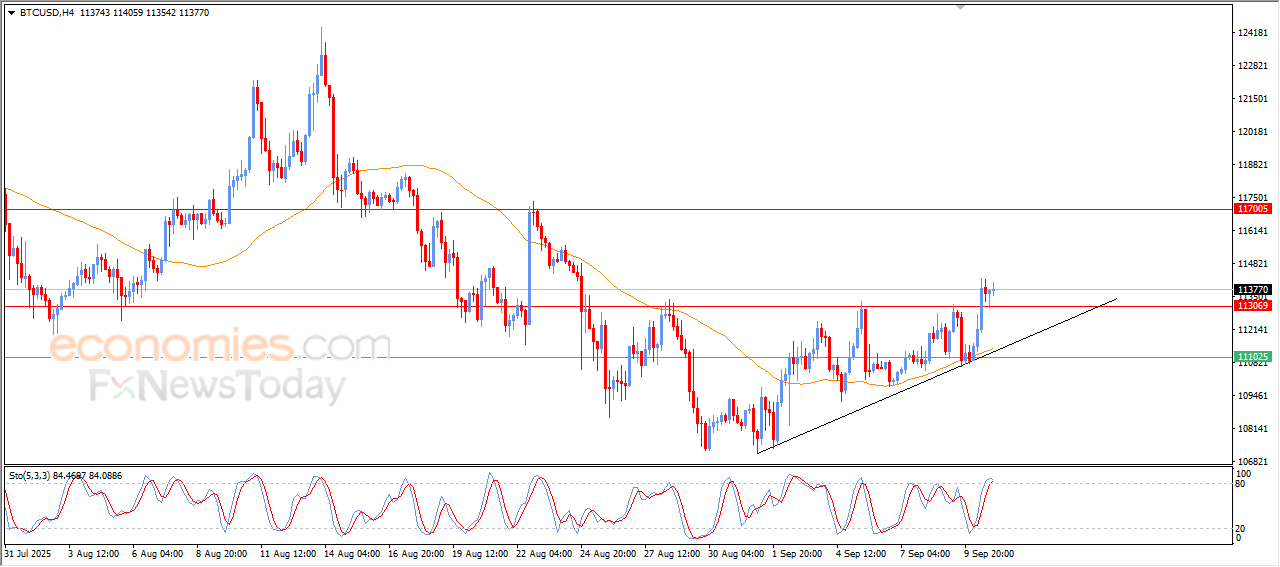Screen dimensions: 1280x567
Task: Click the 11 Aug 12:00 time label
Action: click(288, 553)
